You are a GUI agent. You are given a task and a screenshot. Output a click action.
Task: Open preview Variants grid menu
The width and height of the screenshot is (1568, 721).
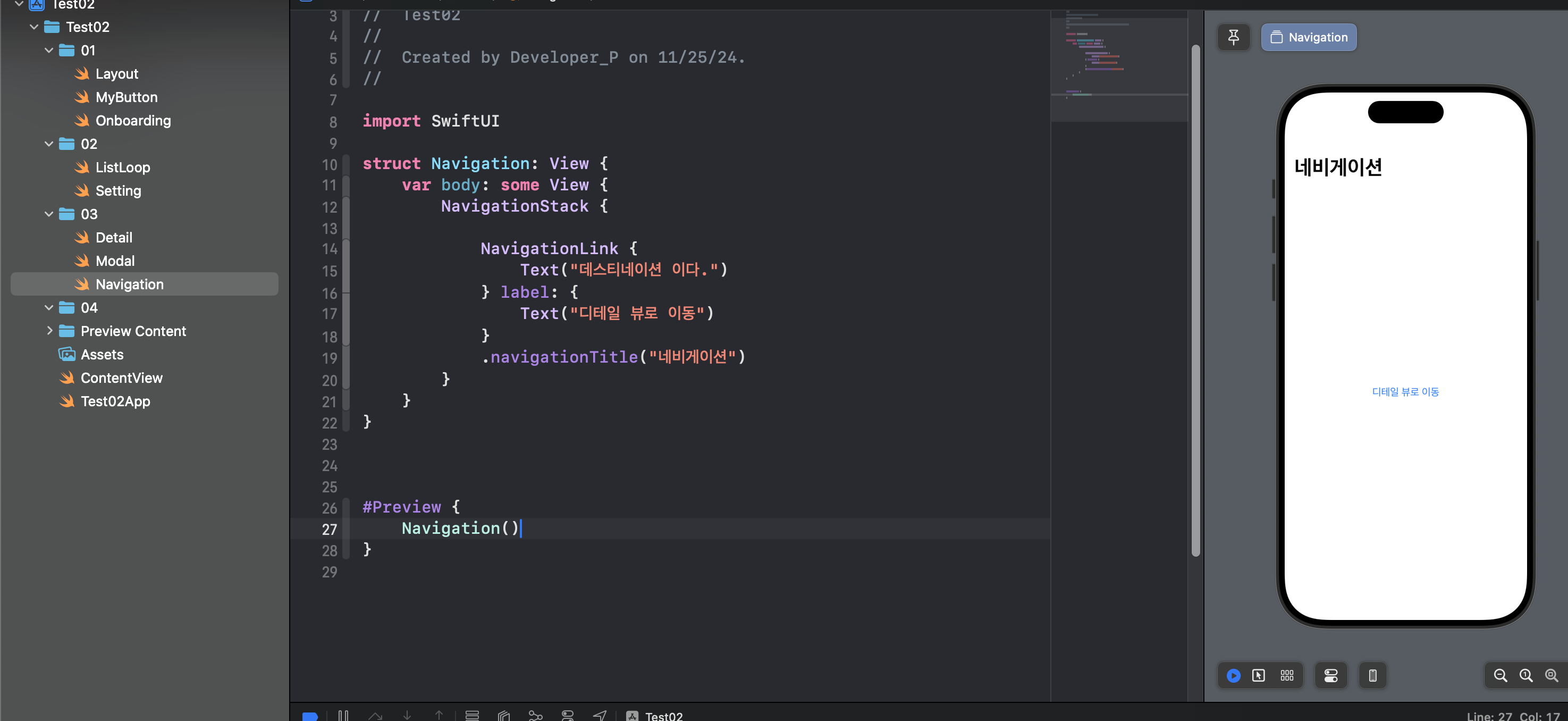coord(1287,675)
